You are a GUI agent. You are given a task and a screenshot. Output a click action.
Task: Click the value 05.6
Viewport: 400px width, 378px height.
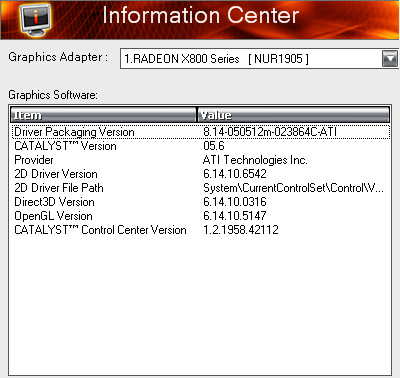[x=214, y=146]
